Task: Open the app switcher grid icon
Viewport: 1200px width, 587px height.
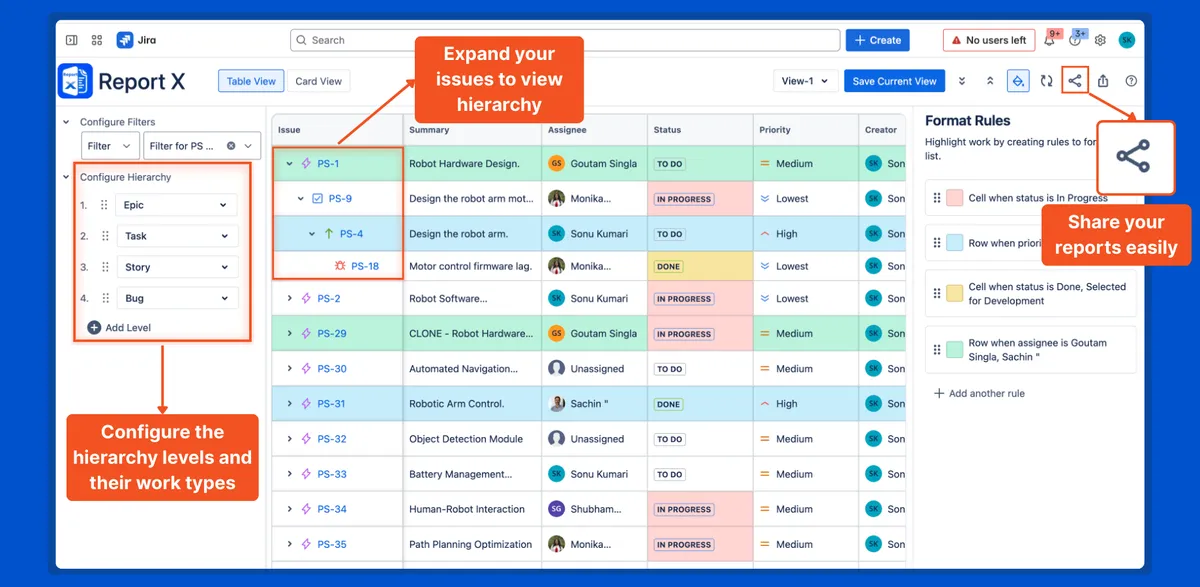Action: 97,40
